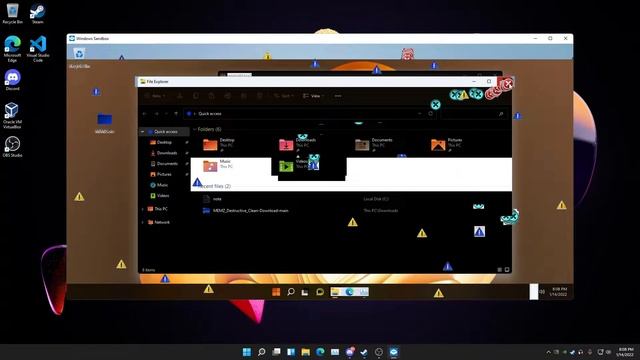The image size is (640, 360).
Task: Open Search on host taskbar
Action: pos(262,352)
